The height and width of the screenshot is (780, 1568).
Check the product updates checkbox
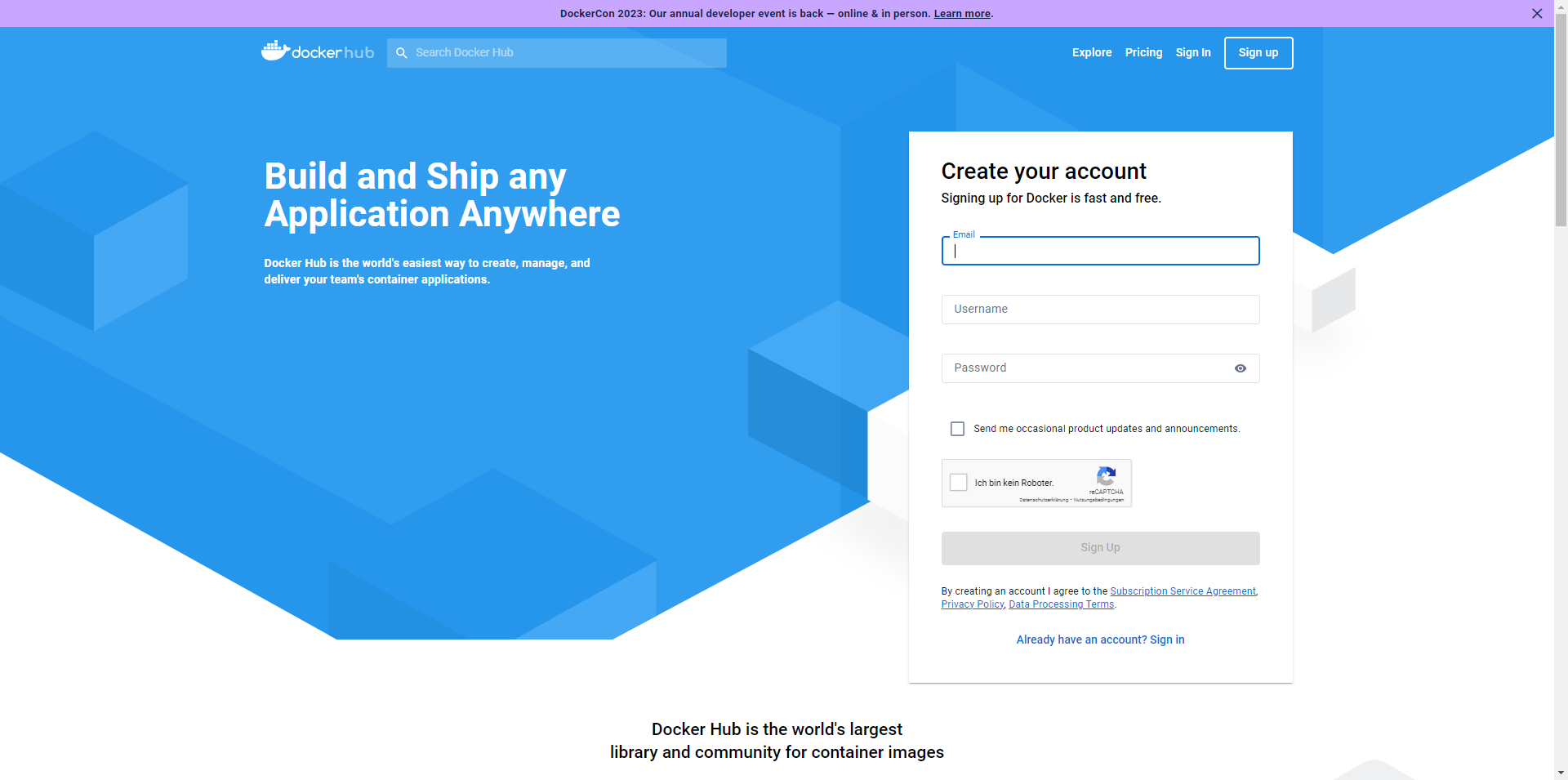tap(958, 429)
